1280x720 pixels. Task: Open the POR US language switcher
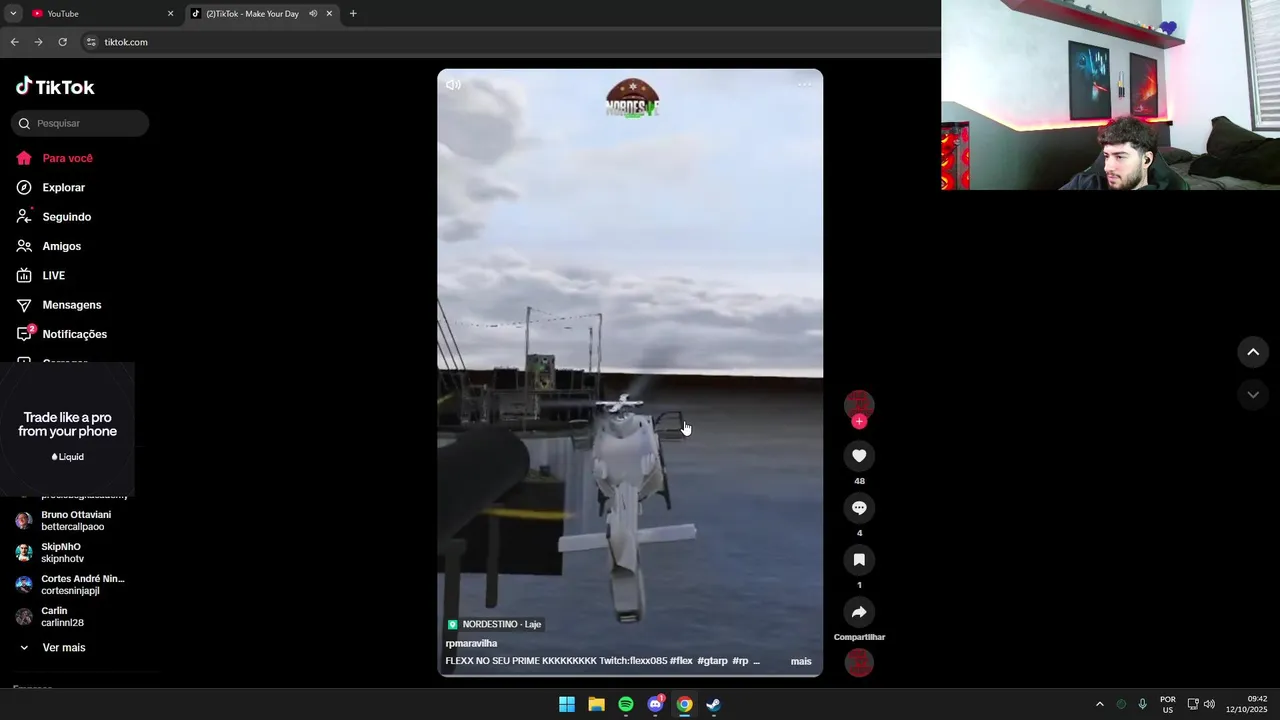pyautogui.click(x=1168, y=704)
